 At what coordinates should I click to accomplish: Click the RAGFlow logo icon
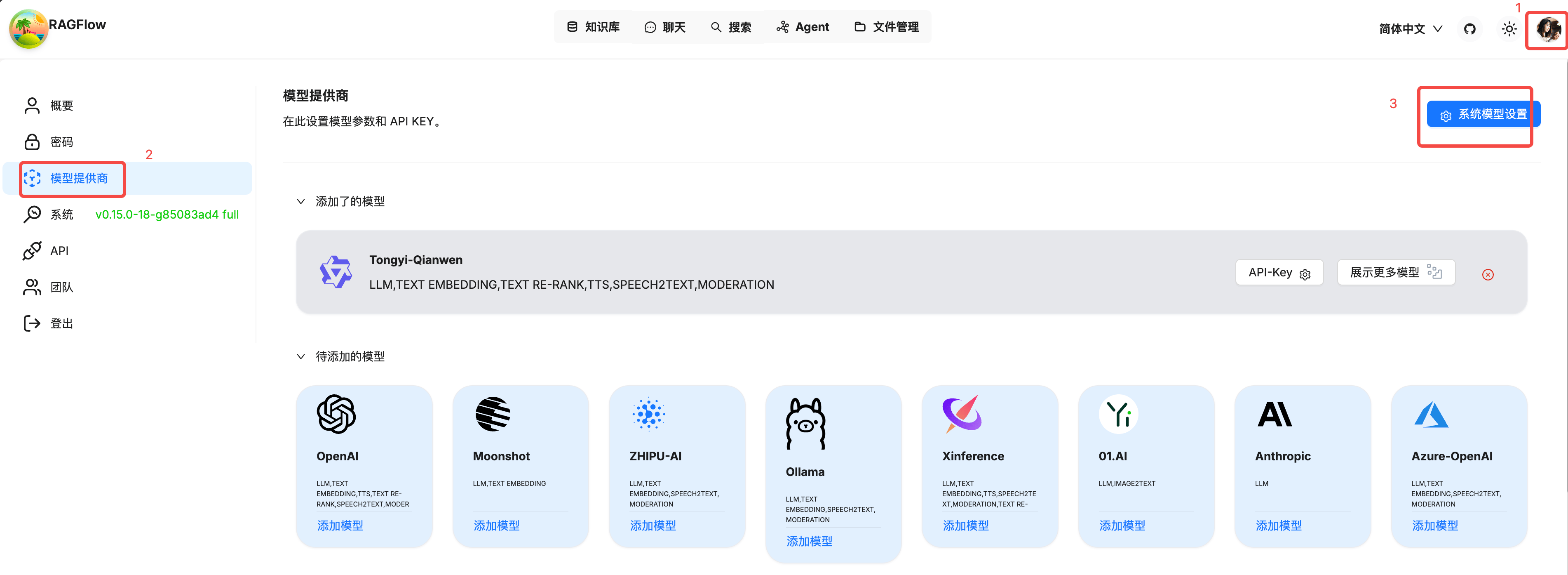pyautogui.click(x=28, y=28)
